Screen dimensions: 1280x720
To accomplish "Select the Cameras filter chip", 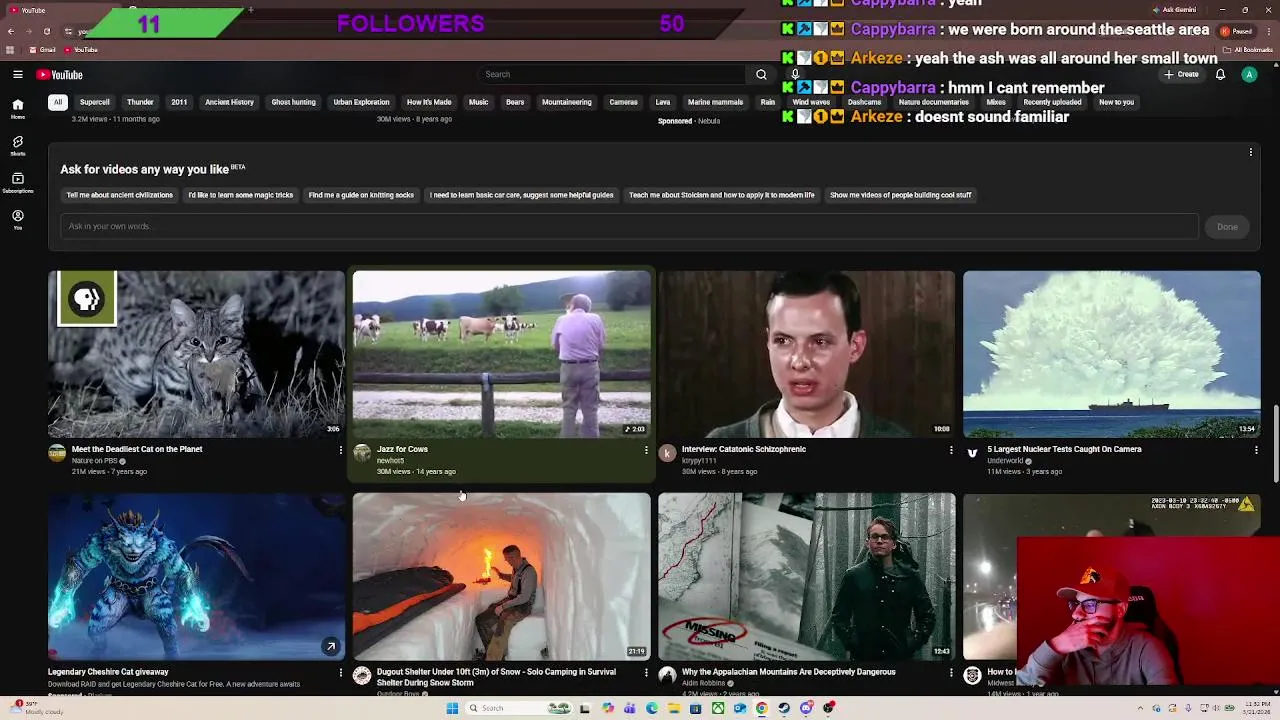I will (x=623, y=102).
